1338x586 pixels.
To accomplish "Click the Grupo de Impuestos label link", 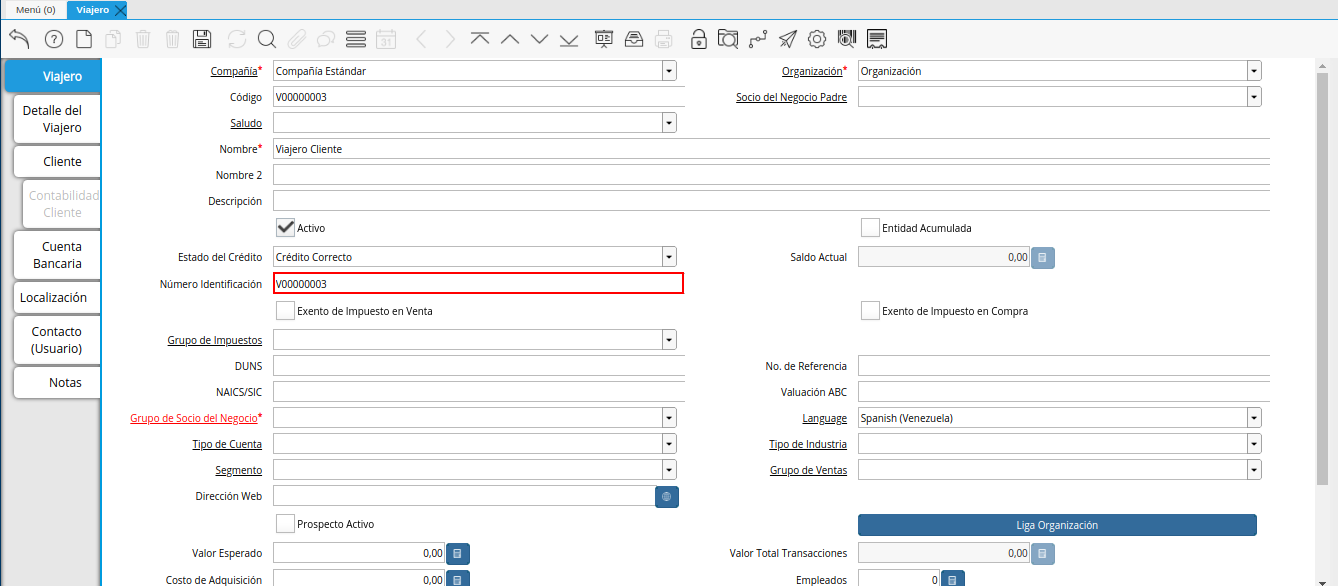I will (214, 341).
